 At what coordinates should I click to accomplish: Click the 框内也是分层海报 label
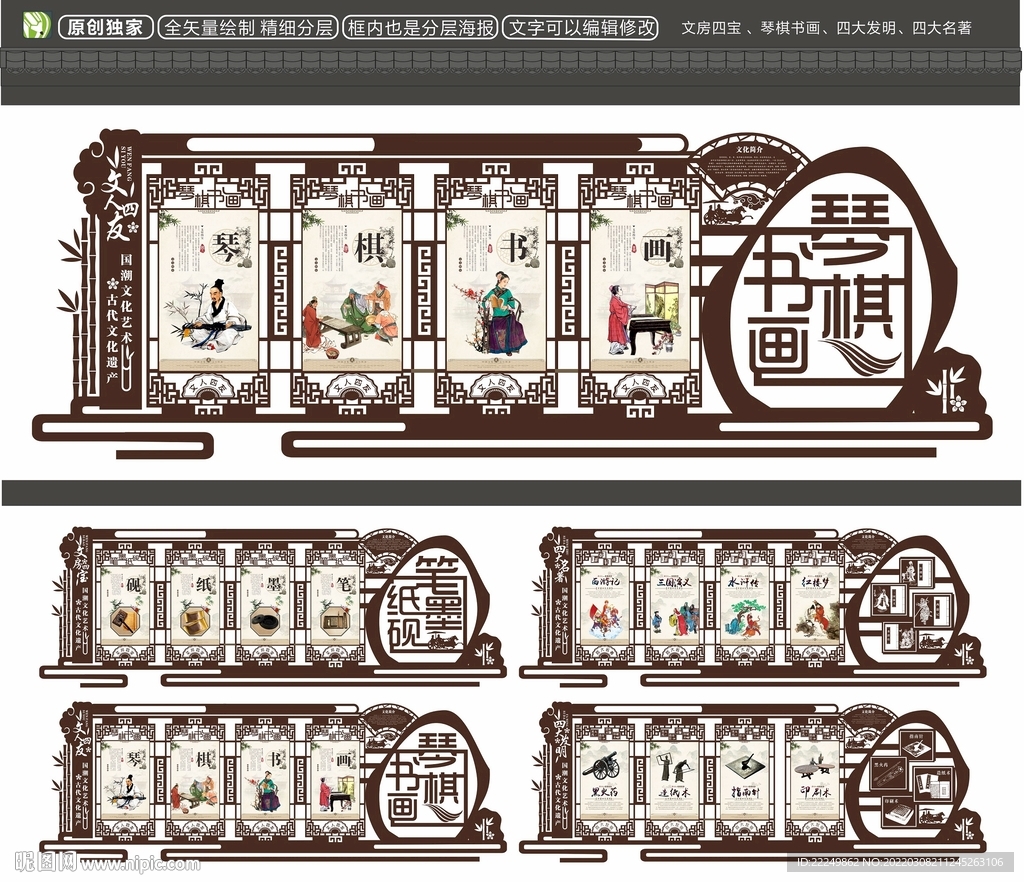[421, 27]
